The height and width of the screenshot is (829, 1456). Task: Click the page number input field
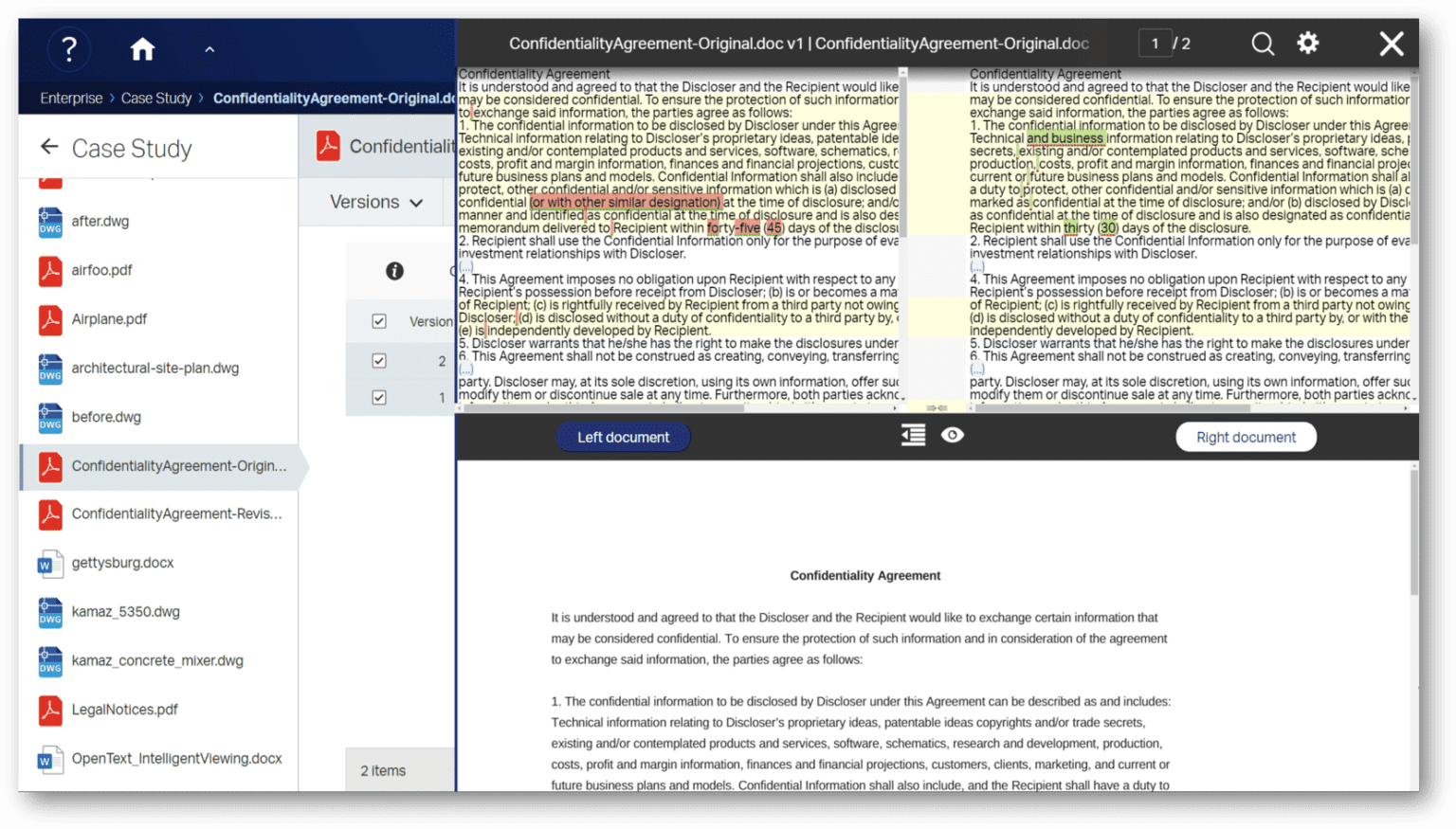[x=1155, y=44]
